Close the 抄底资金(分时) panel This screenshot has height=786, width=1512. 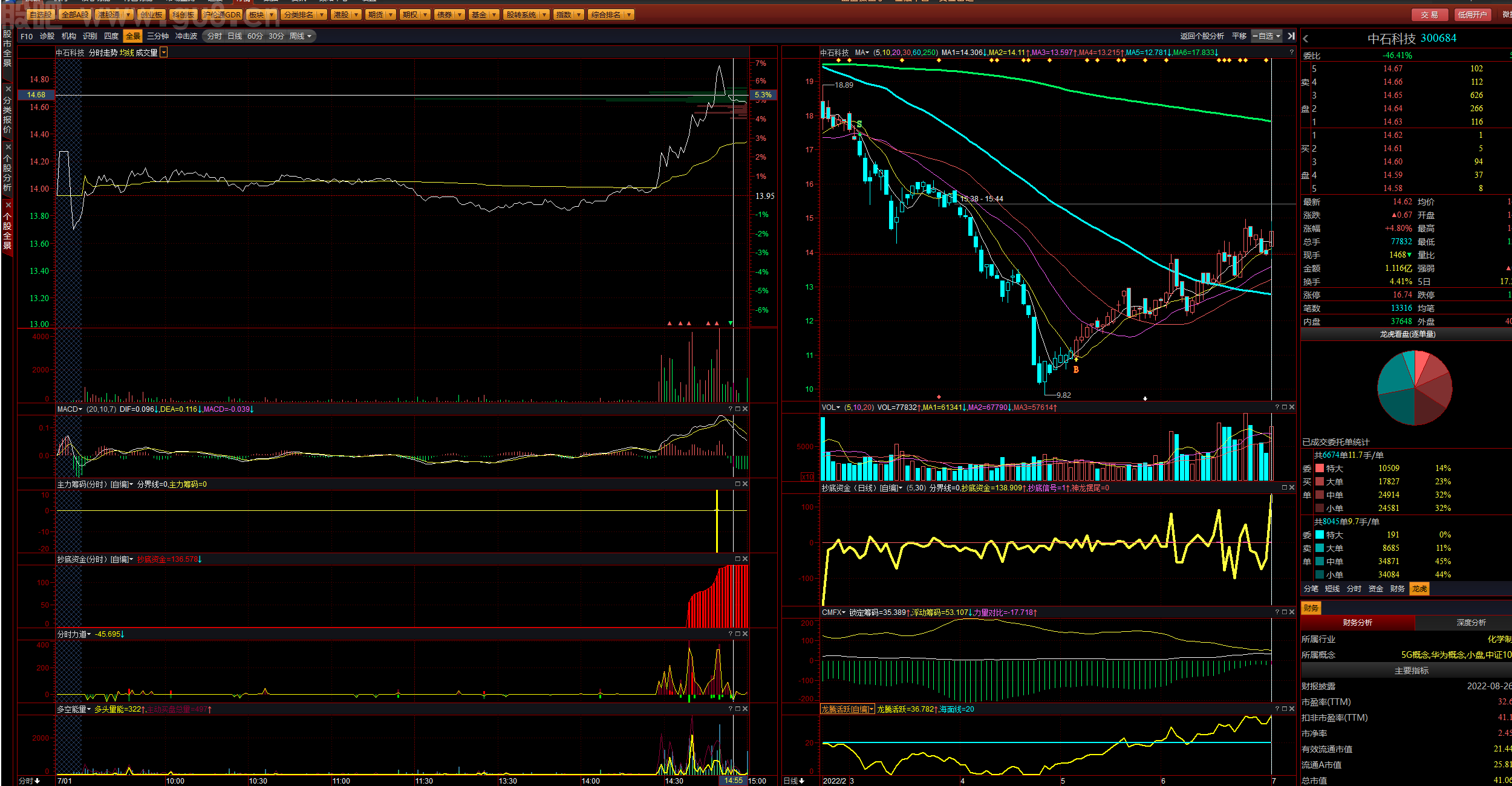[x=745, y=559]
